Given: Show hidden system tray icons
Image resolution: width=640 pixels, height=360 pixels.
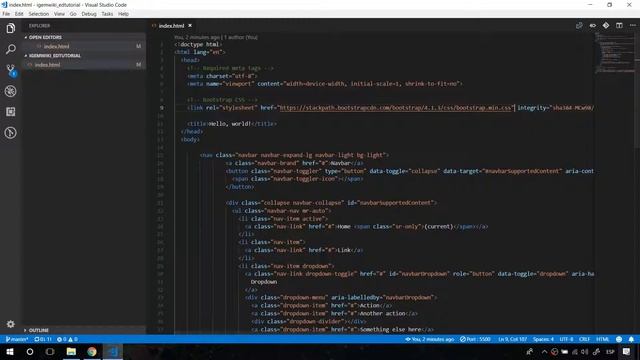Looking at the screenshot, I should pos(544,351).
